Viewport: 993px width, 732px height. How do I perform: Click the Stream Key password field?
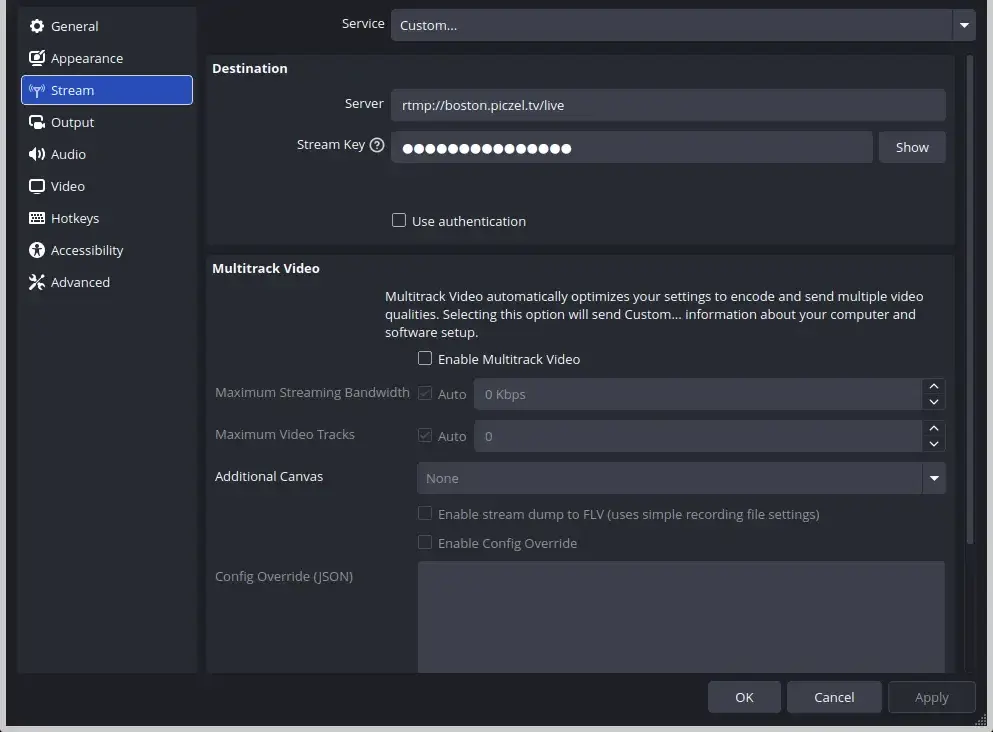pyautogui.click(x=631, y=147)
